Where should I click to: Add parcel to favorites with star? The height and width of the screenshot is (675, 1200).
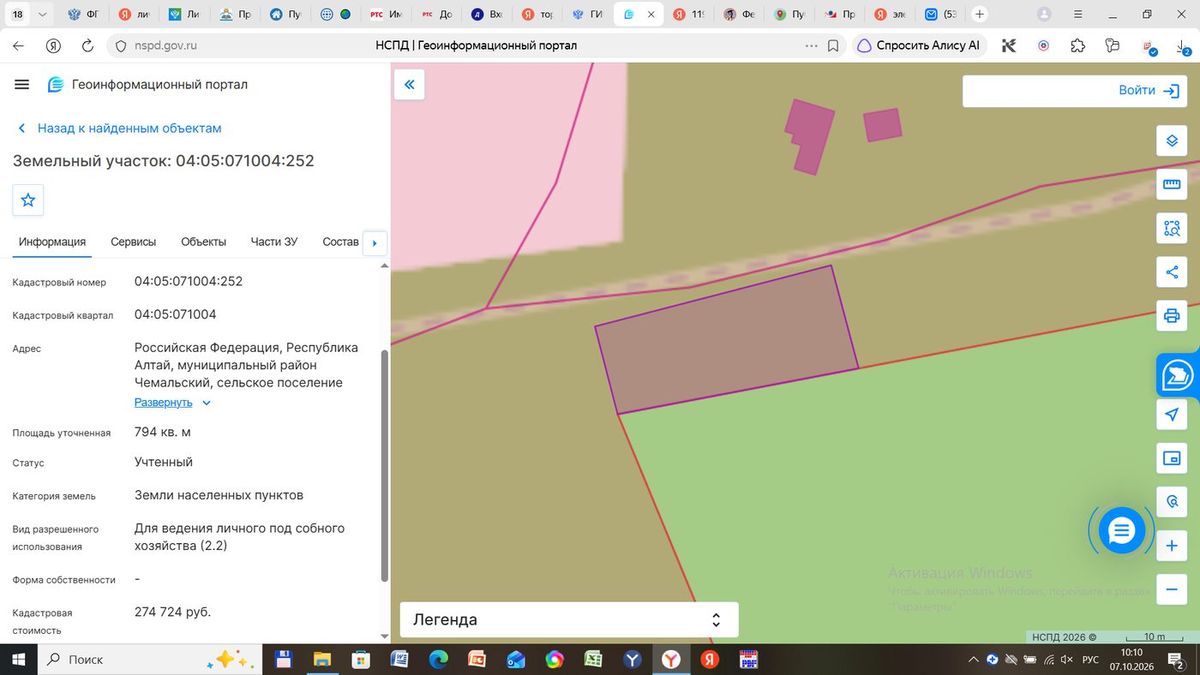click(28, 200)
